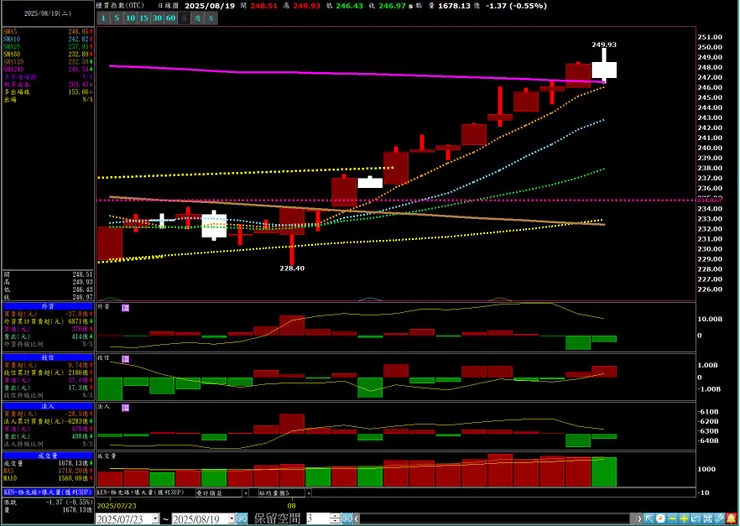The height and width of the screenshot is (526, 740).
Task: Click the undo arrow icon in bottom toolbar
Action: 696,519
